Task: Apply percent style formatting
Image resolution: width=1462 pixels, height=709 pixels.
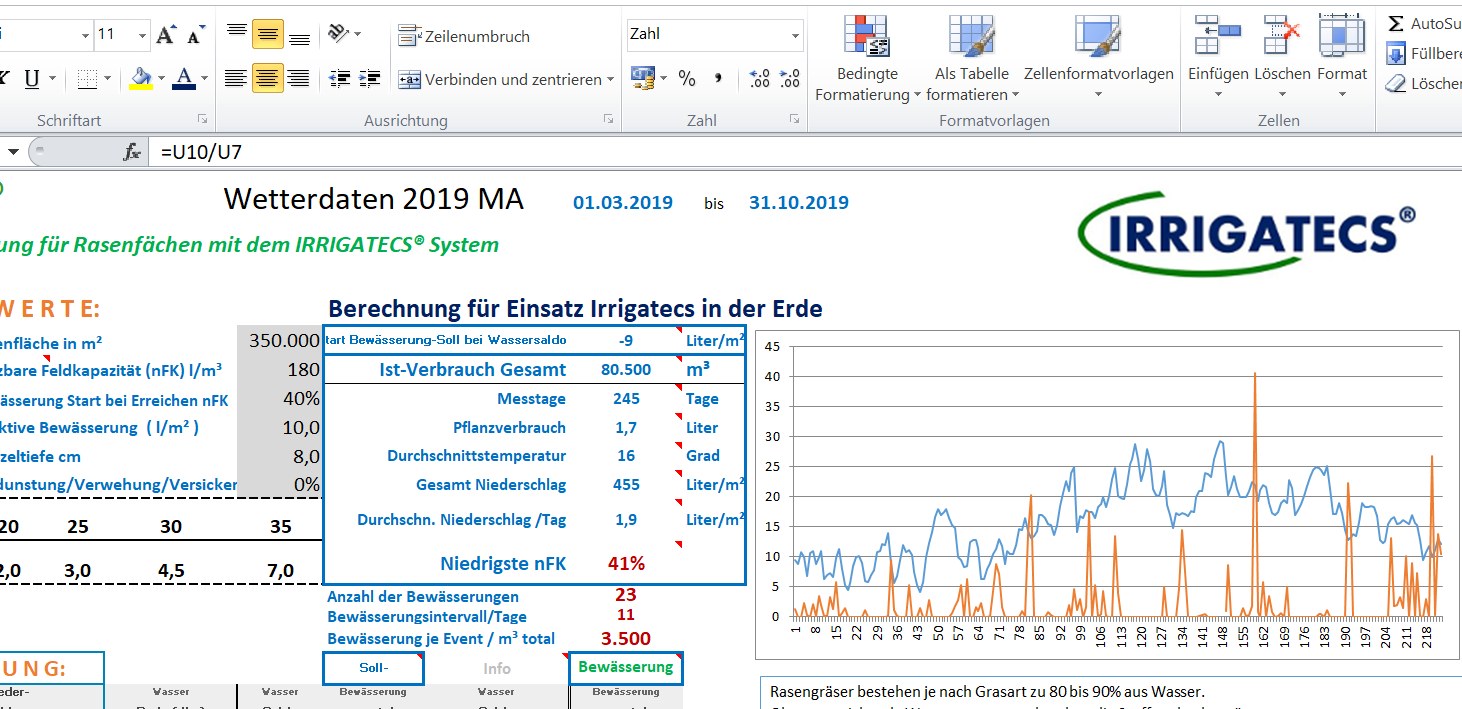Action: (x=687, y=78)
